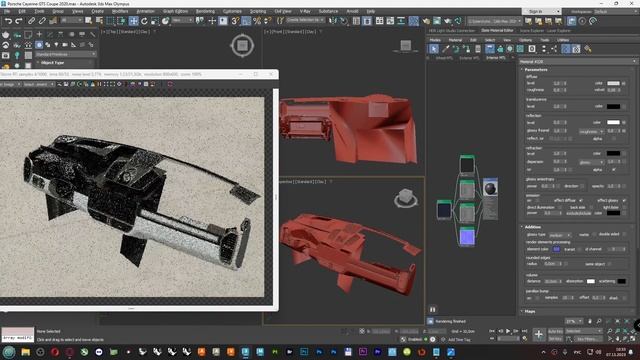Toggle reflection alpha checkbox
This screenshot has height=360, width=640.
[x=614, y=139]
